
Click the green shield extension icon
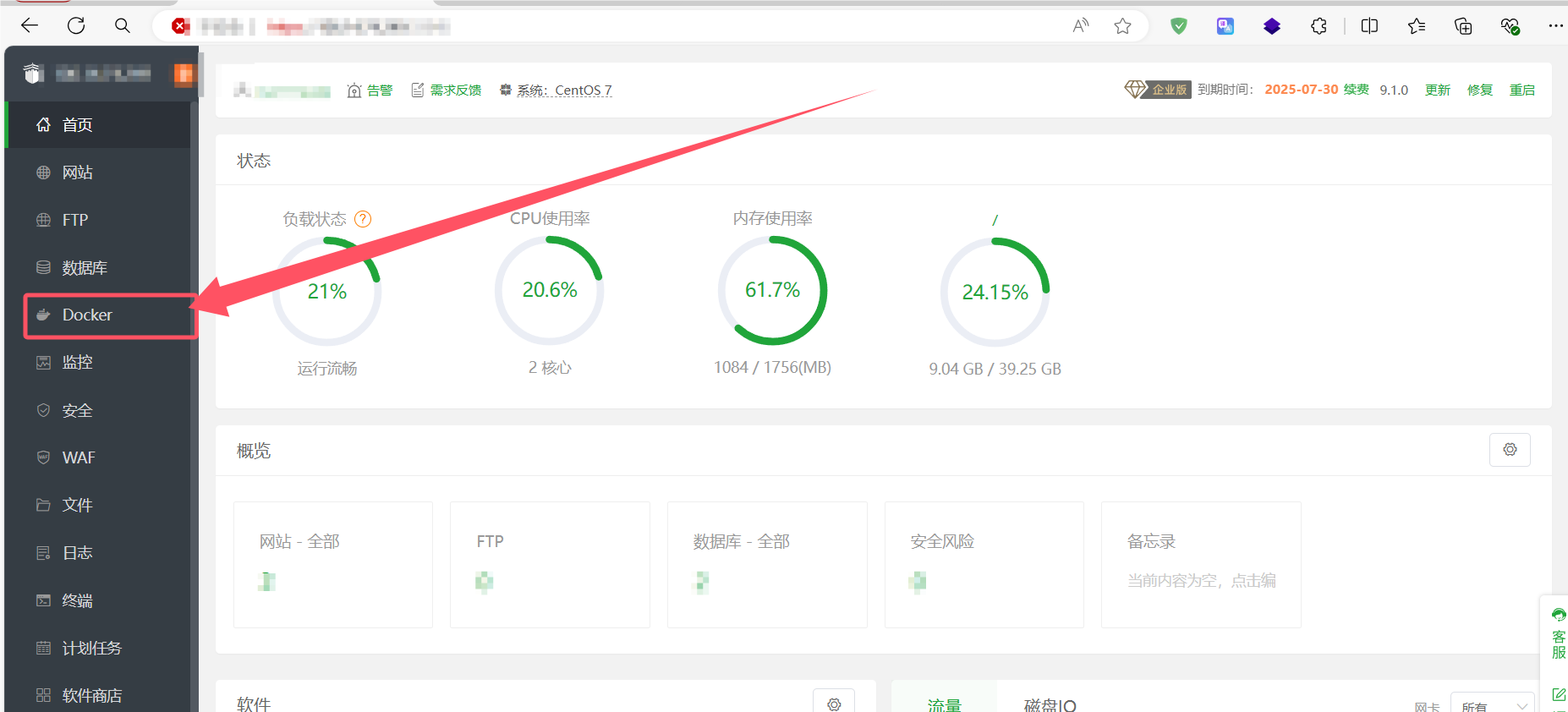(1178, 26)
